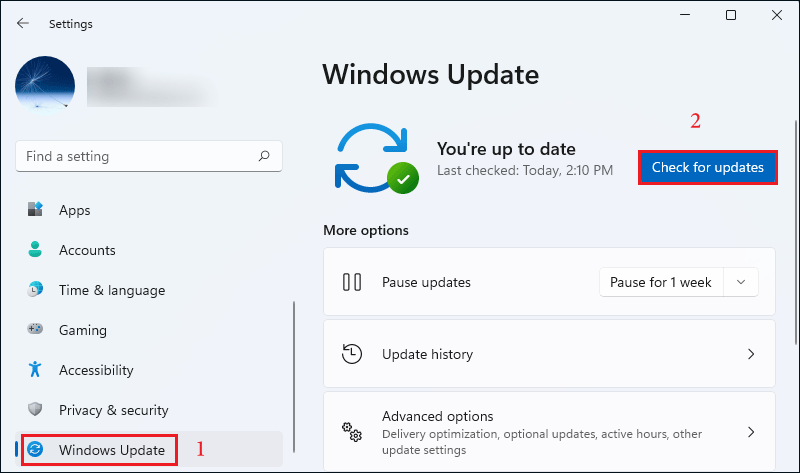Click the main page vertical scrollbar

[x=796, y=232]
